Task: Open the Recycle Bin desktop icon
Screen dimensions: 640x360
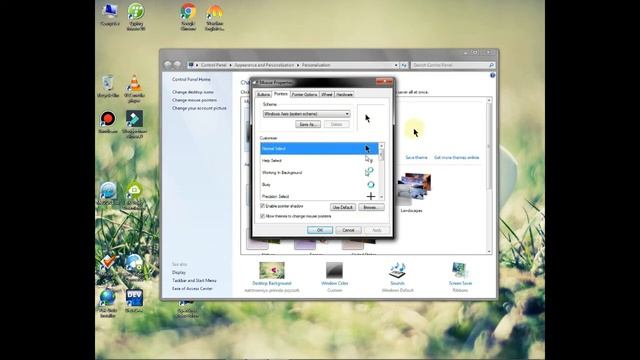Action: click(x=108, y=86)
